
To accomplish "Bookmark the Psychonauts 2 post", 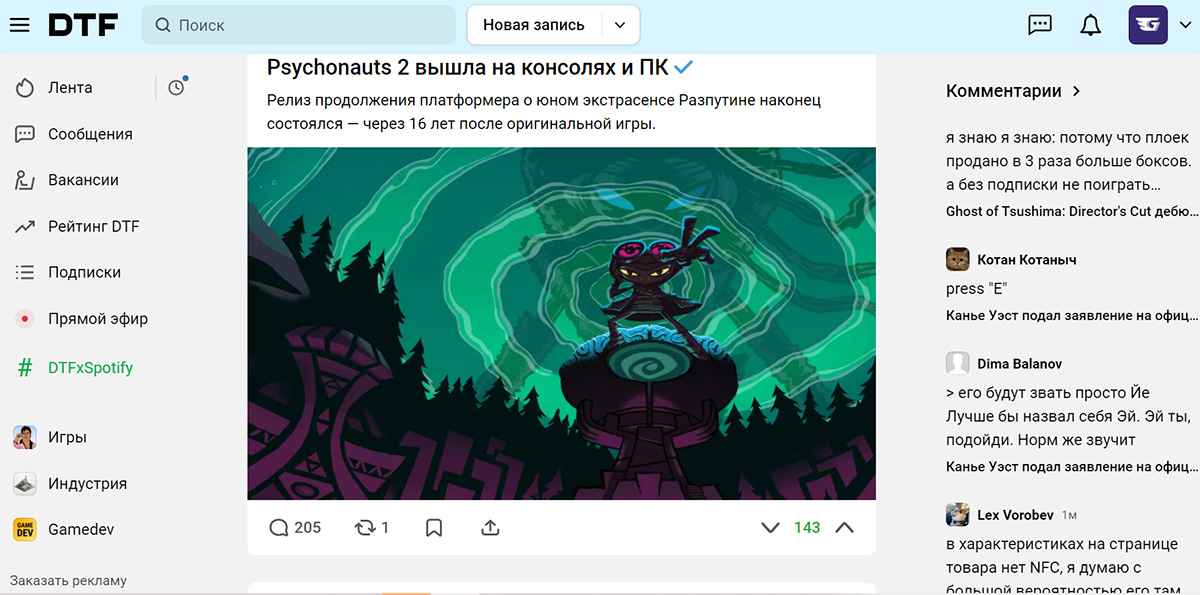I will (x=434, y=527).
